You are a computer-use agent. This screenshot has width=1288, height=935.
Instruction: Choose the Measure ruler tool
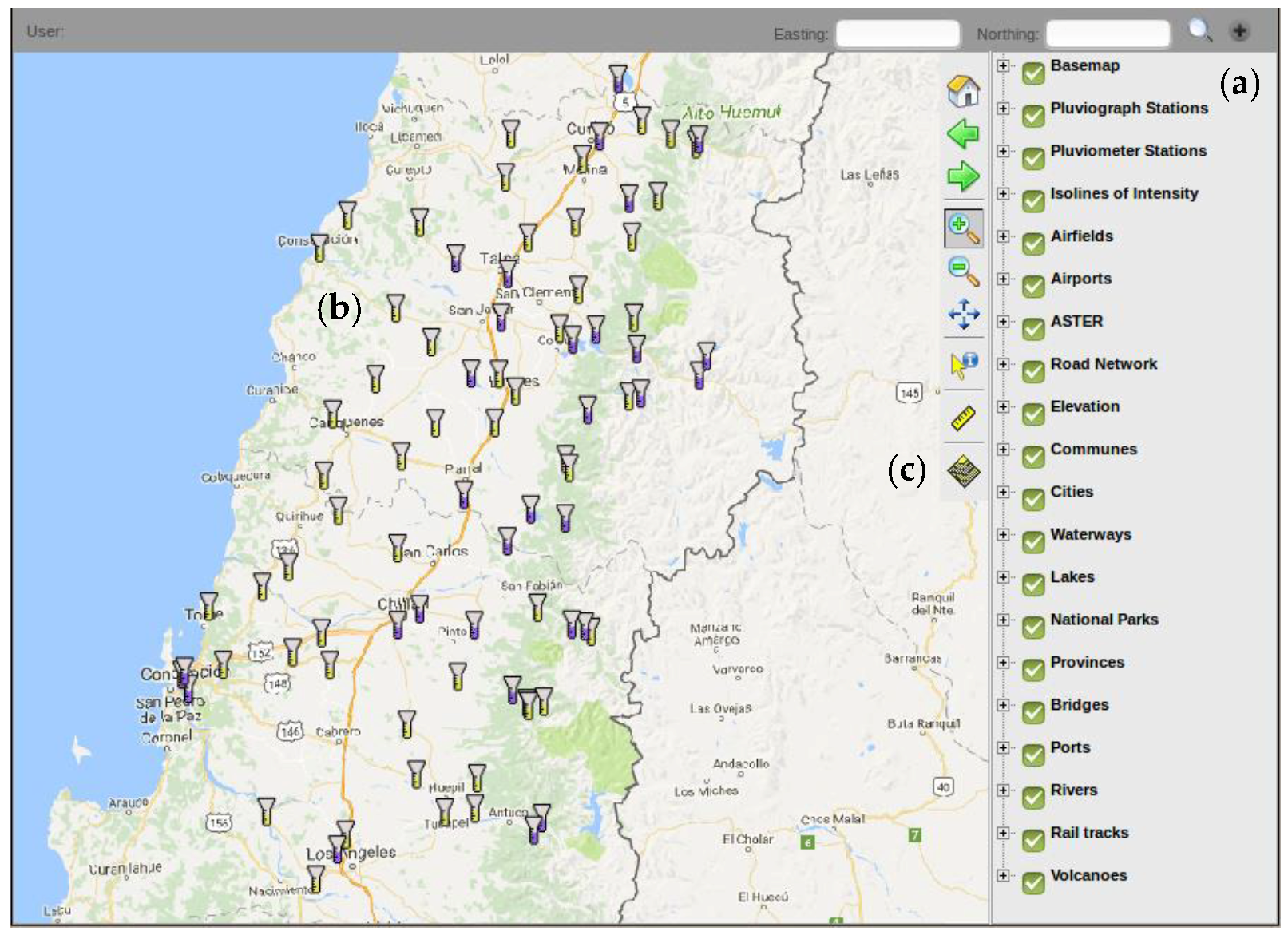[963, 418]
